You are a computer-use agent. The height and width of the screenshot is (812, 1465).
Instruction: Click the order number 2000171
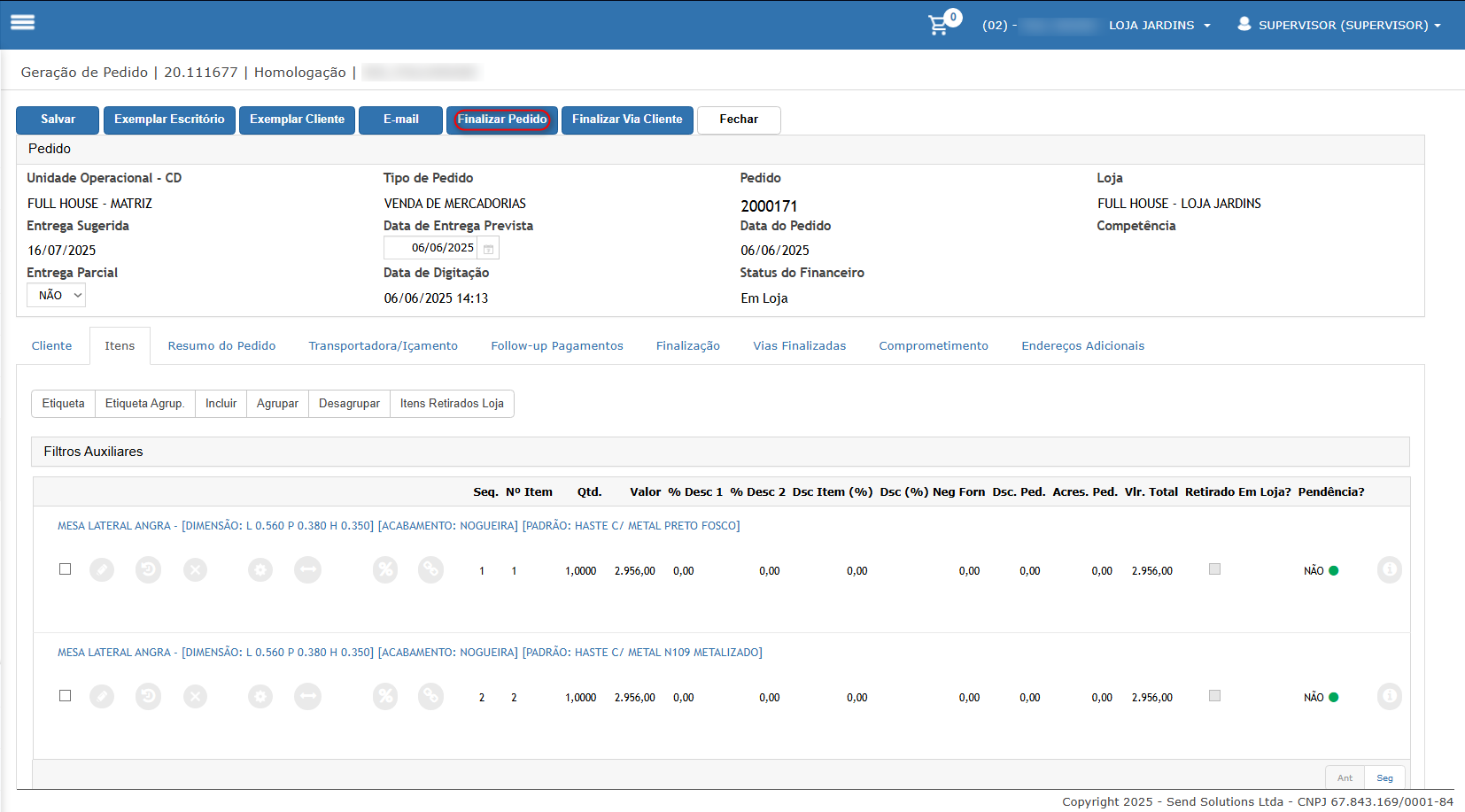769,205
